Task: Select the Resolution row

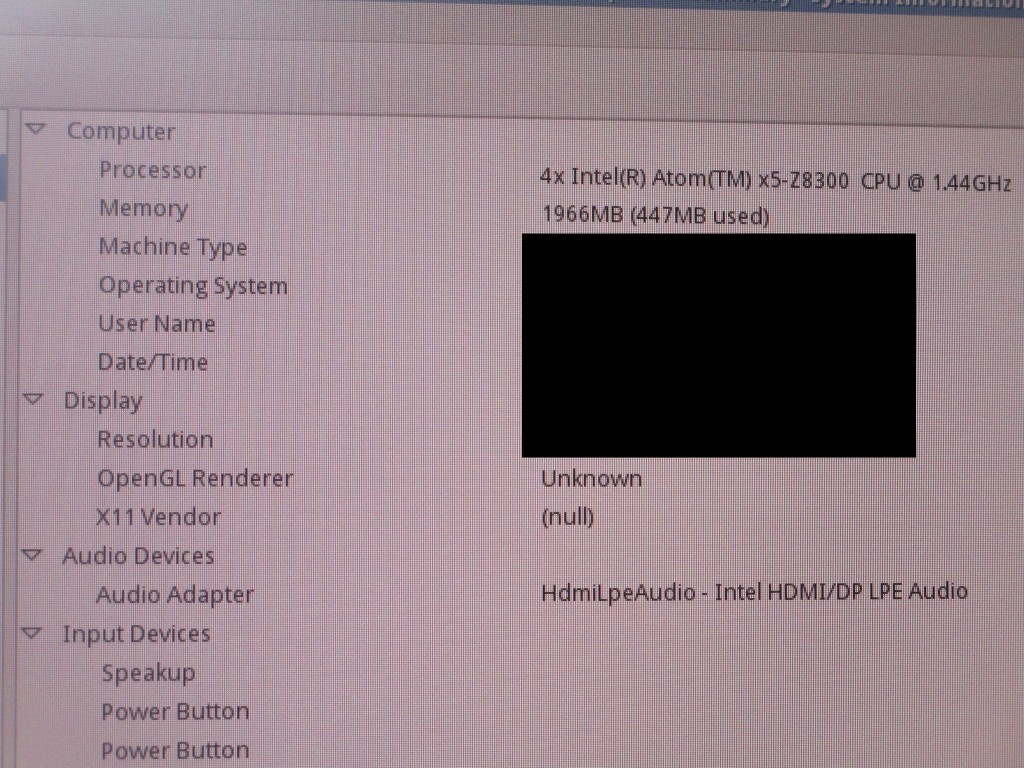Action: (155, 440)
